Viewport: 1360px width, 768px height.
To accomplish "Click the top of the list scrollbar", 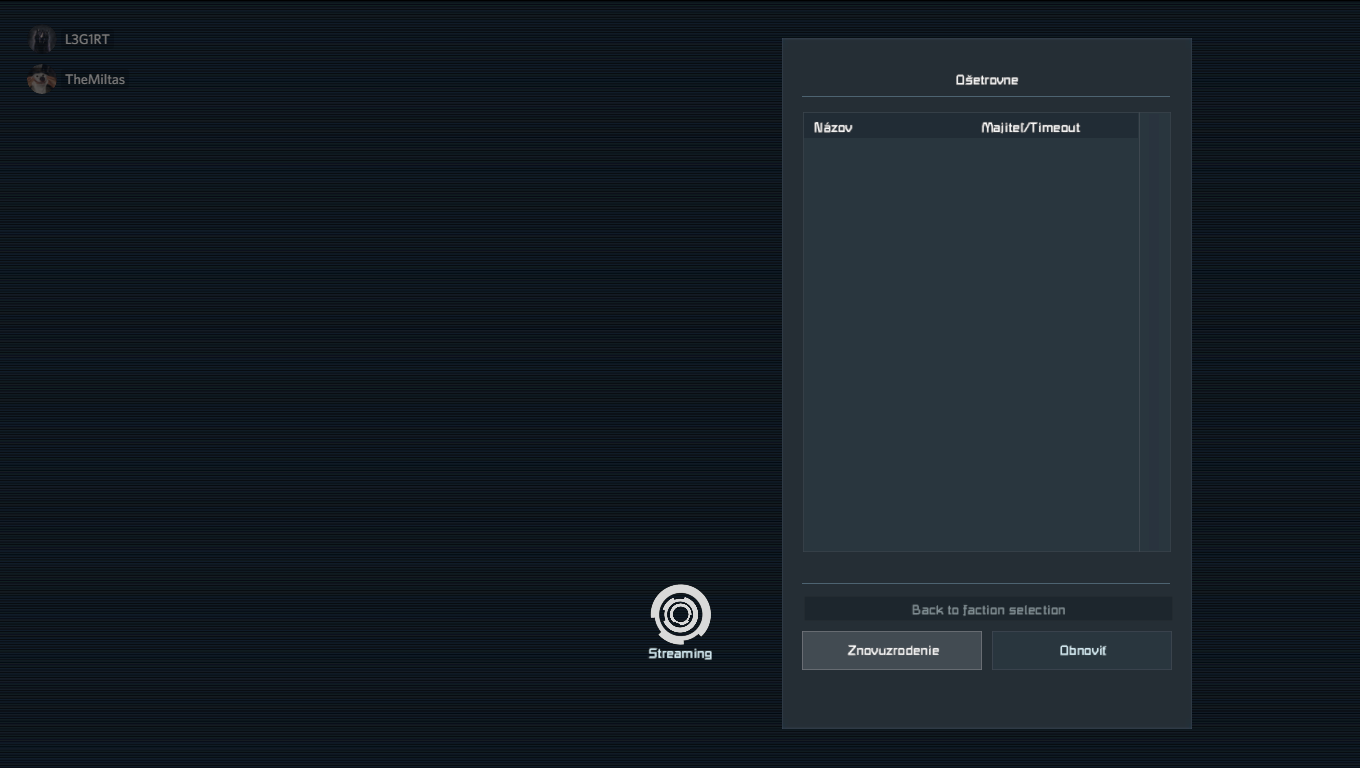I will point(1155,120).
